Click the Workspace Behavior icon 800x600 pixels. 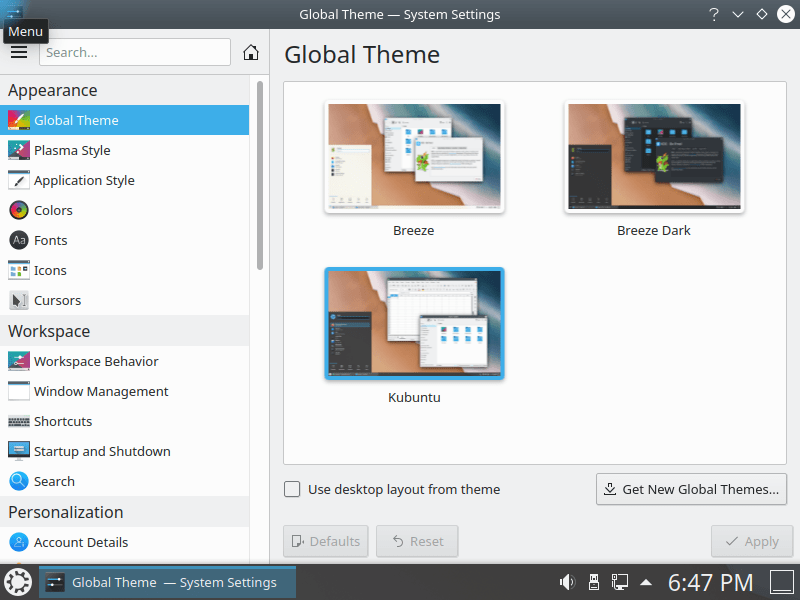pos(19,361)
